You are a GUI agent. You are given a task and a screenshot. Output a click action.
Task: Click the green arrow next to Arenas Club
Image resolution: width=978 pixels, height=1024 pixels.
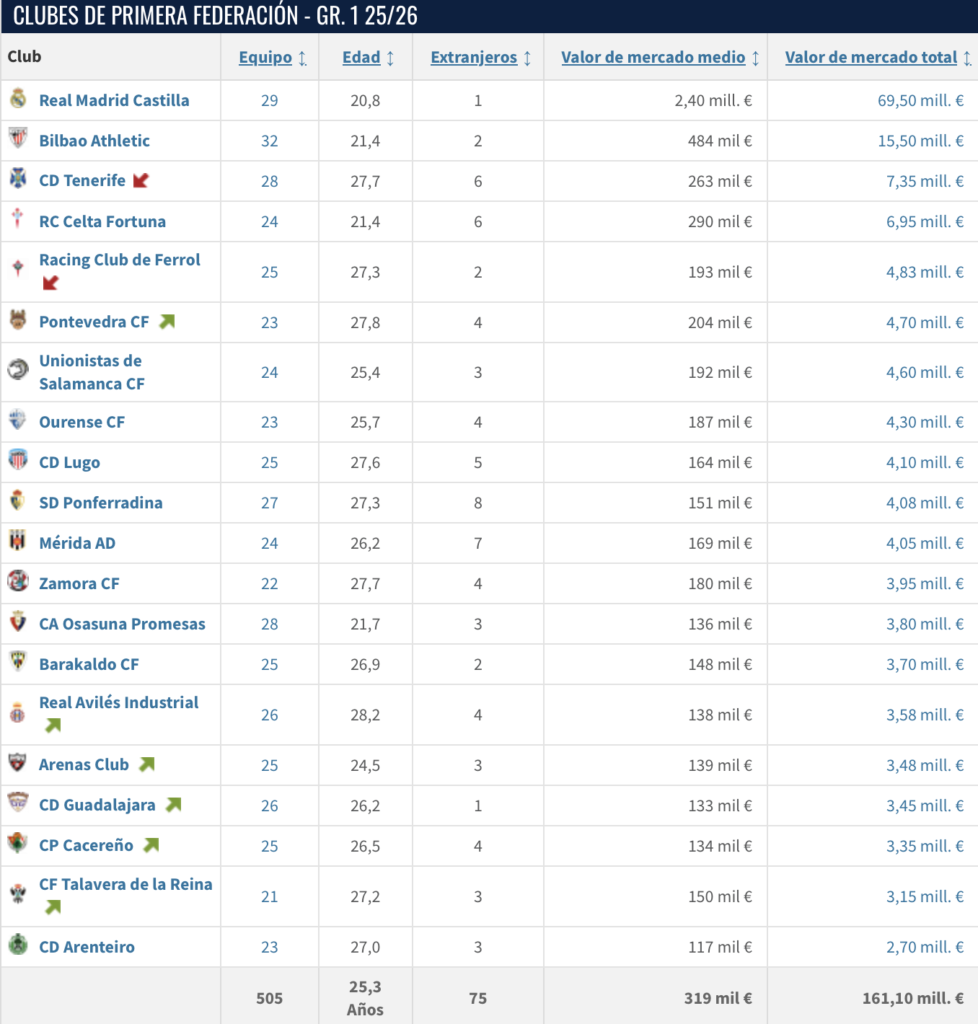(x=147, y=764)
